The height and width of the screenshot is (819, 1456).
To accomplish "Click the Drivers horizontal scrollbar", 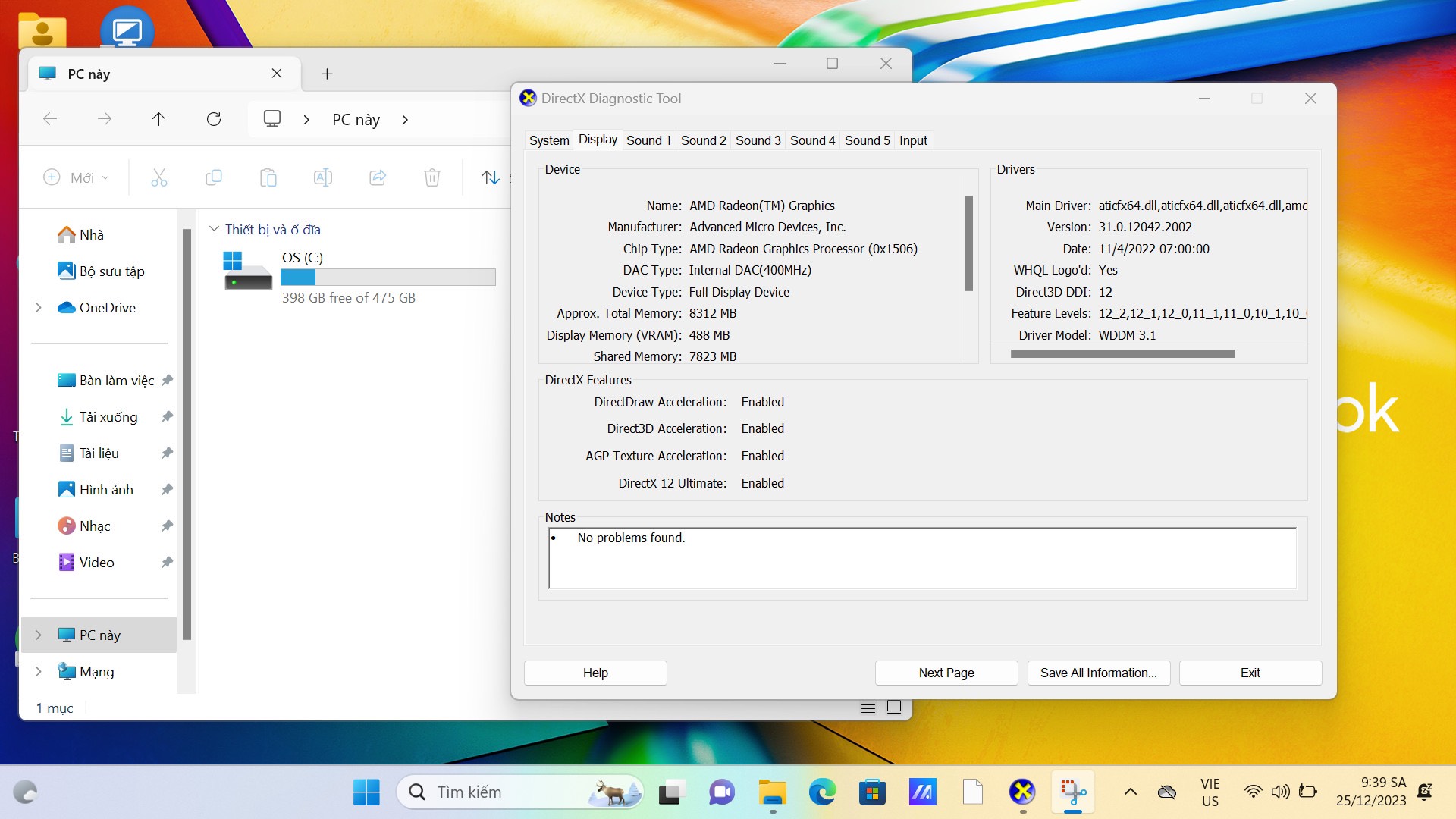I will click(x=1122, y=353).
